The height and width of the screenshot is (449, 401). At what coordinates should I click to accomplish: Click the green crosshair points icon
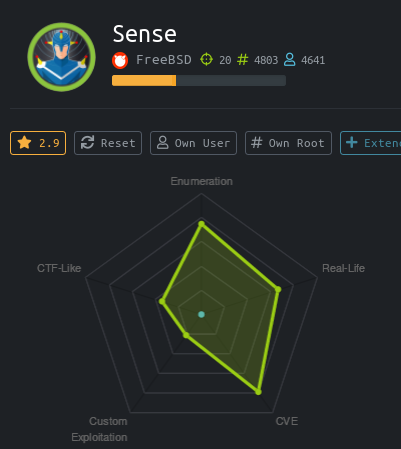point(206,60)
